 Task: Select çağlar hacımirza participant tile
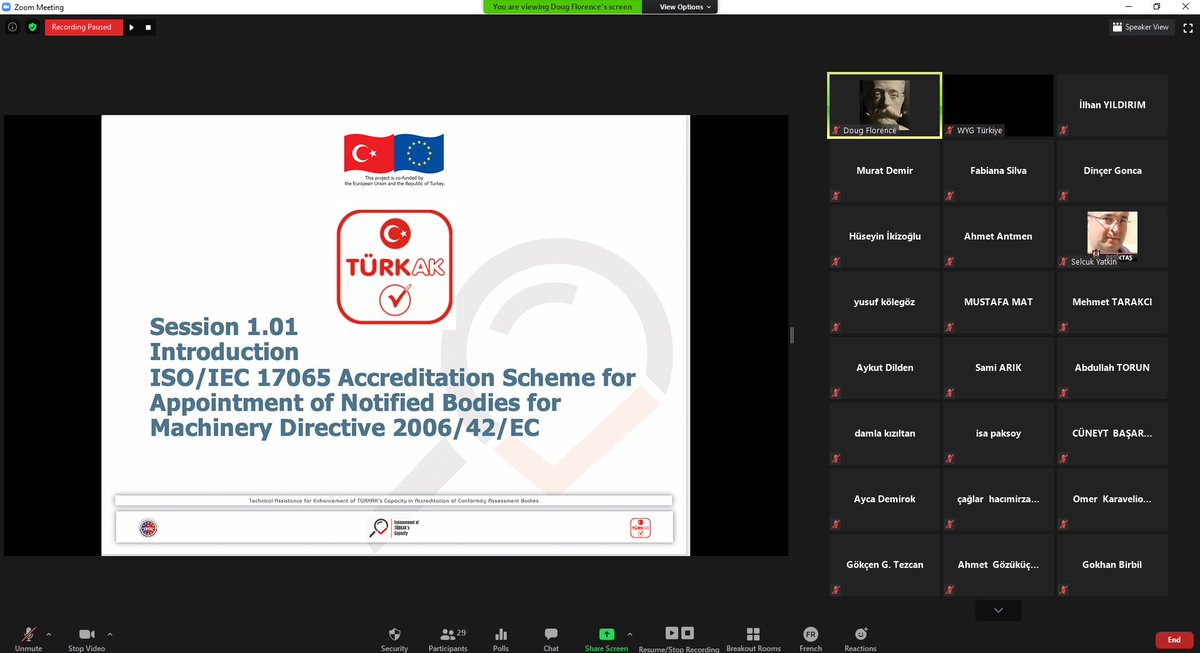998,499
